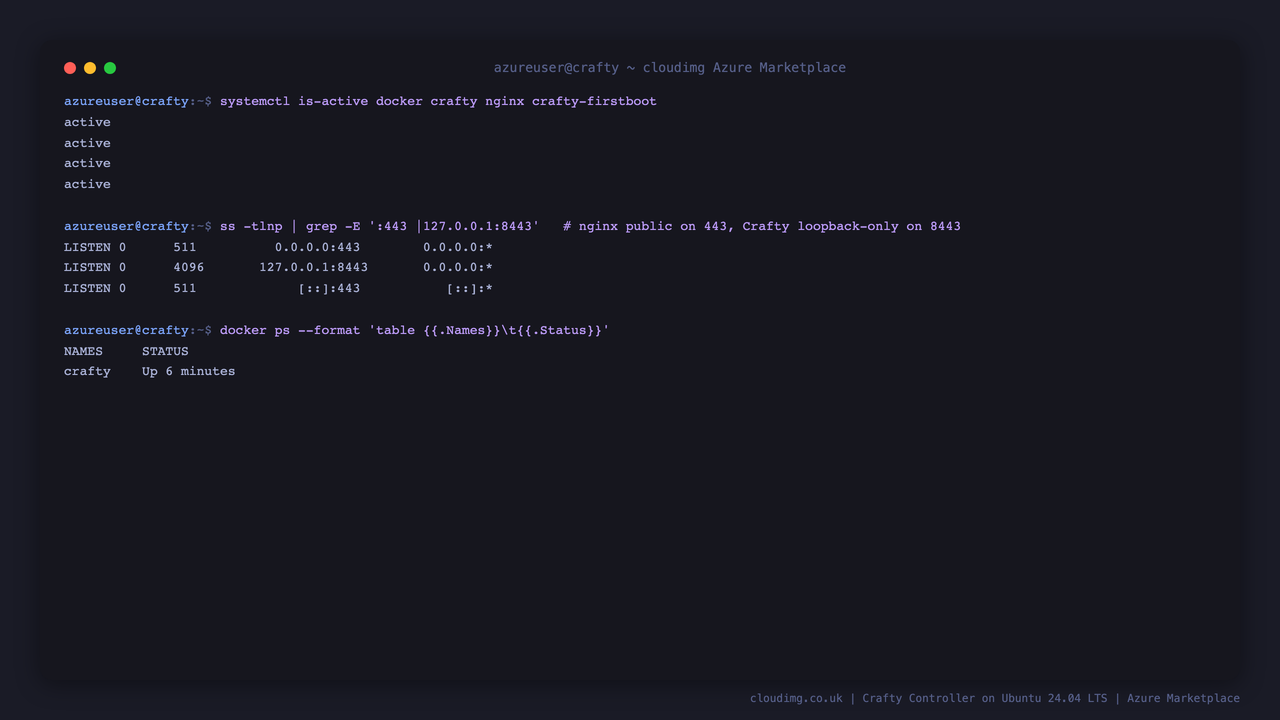
Task: Click the 'systemctl is-active docker crafty nginx crafty-firstboot' command
Action: (438, 101)
